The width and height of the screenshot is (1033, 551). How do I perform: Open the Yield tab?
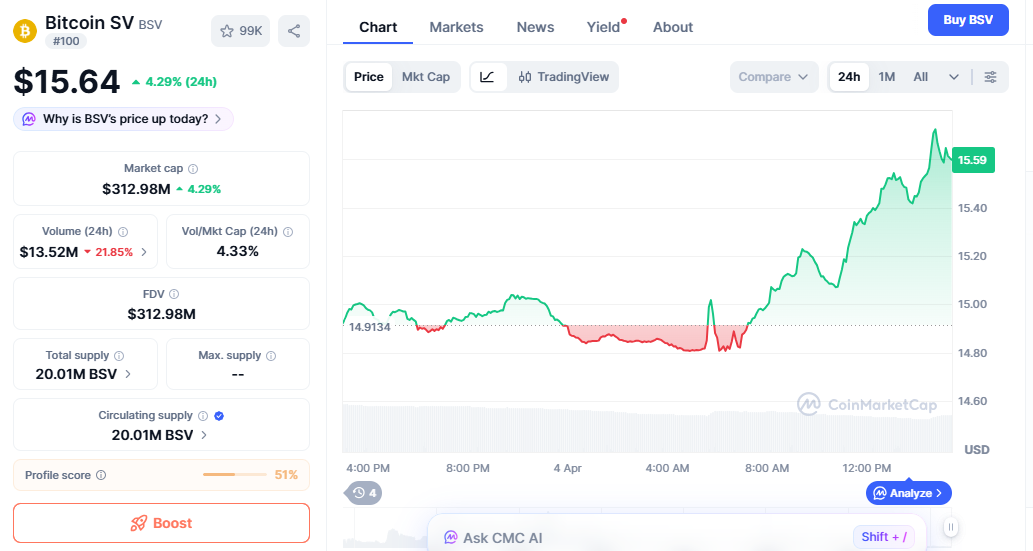(x=603, y=28)
